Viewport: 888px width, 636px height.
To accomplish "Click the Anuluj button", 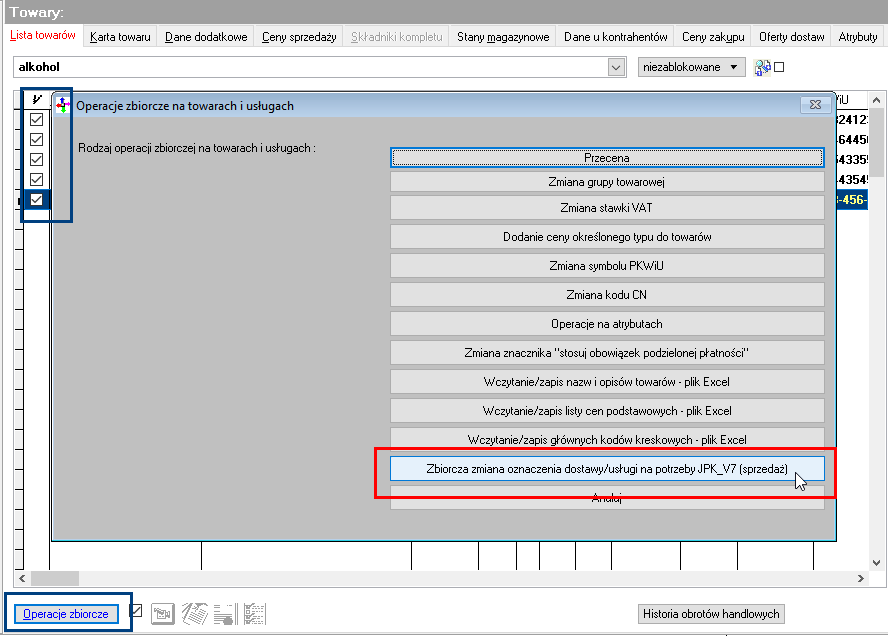I will (607, 498).
